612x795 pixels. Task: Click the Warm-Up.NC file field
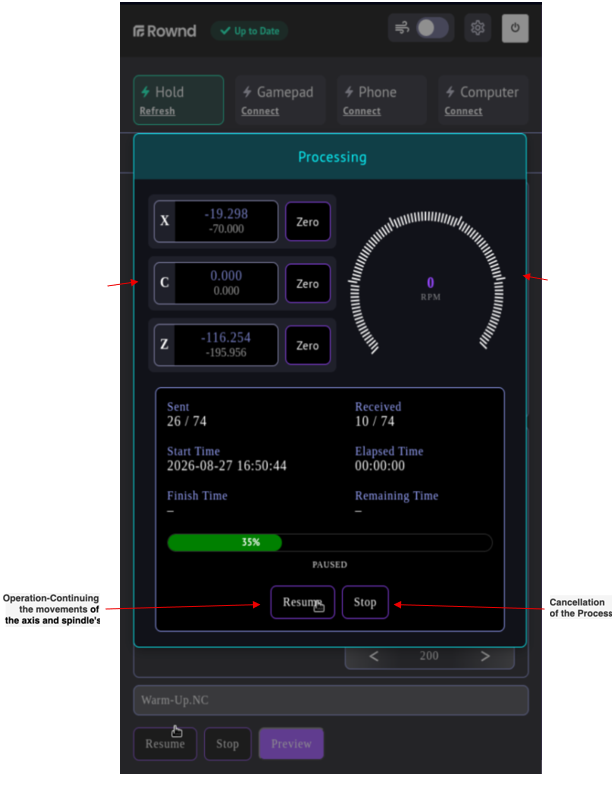click(x=331, y=700)
